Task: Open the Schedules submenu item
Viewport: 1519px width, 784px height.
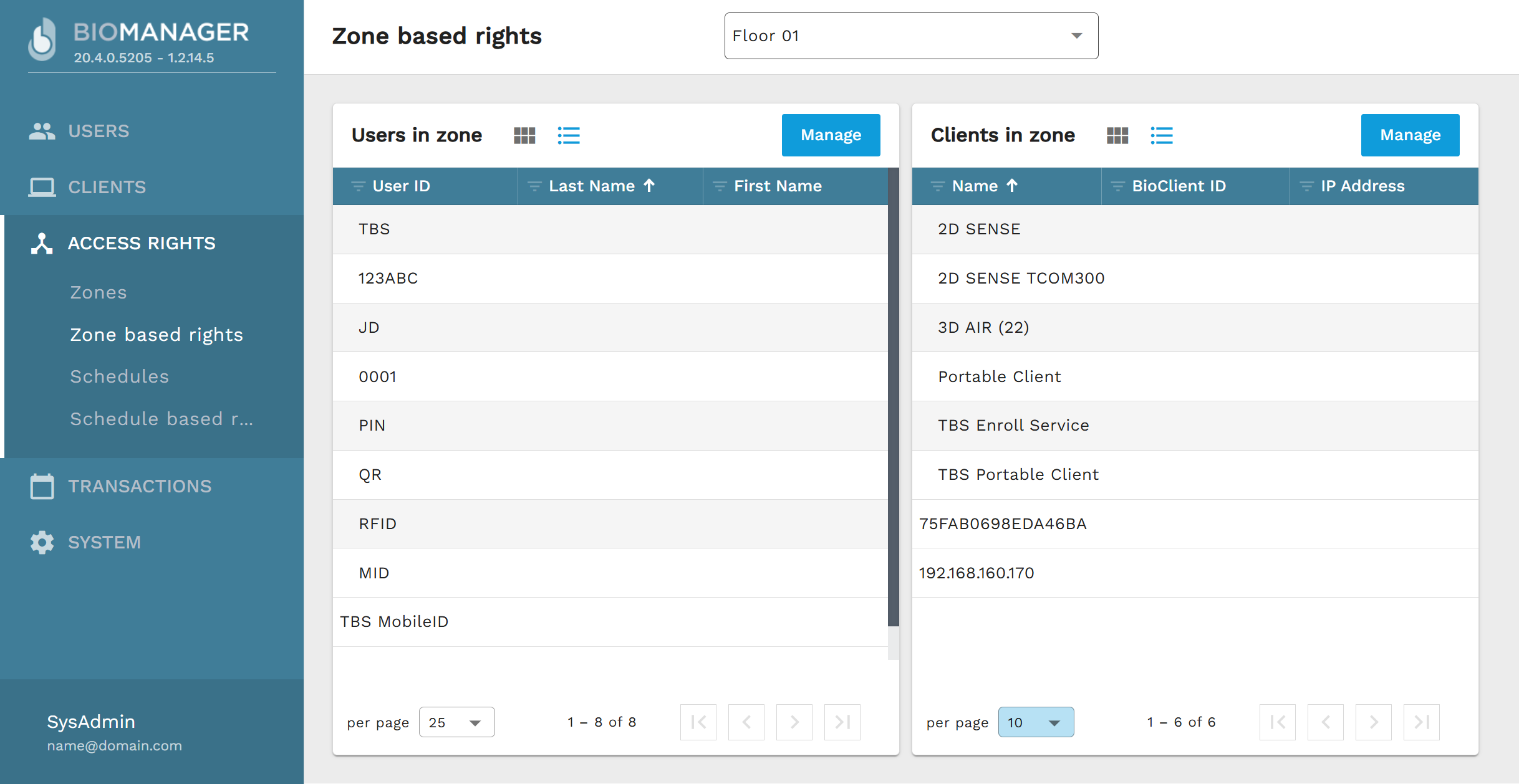Action: pyautogui.click(x=119, y=376)
